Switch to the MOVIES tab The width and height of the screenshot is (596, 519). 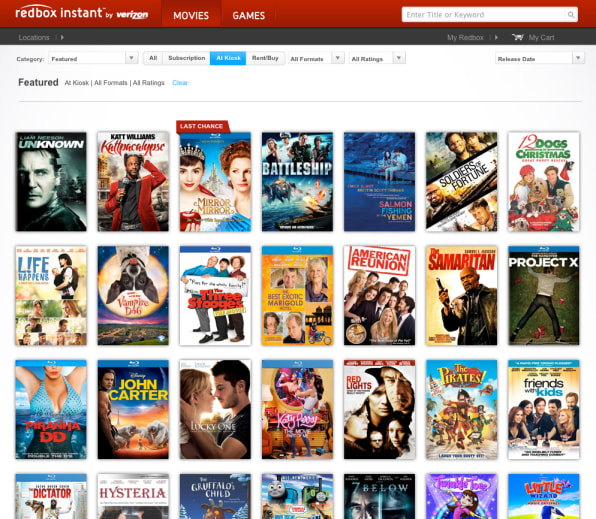coord(191,15)
